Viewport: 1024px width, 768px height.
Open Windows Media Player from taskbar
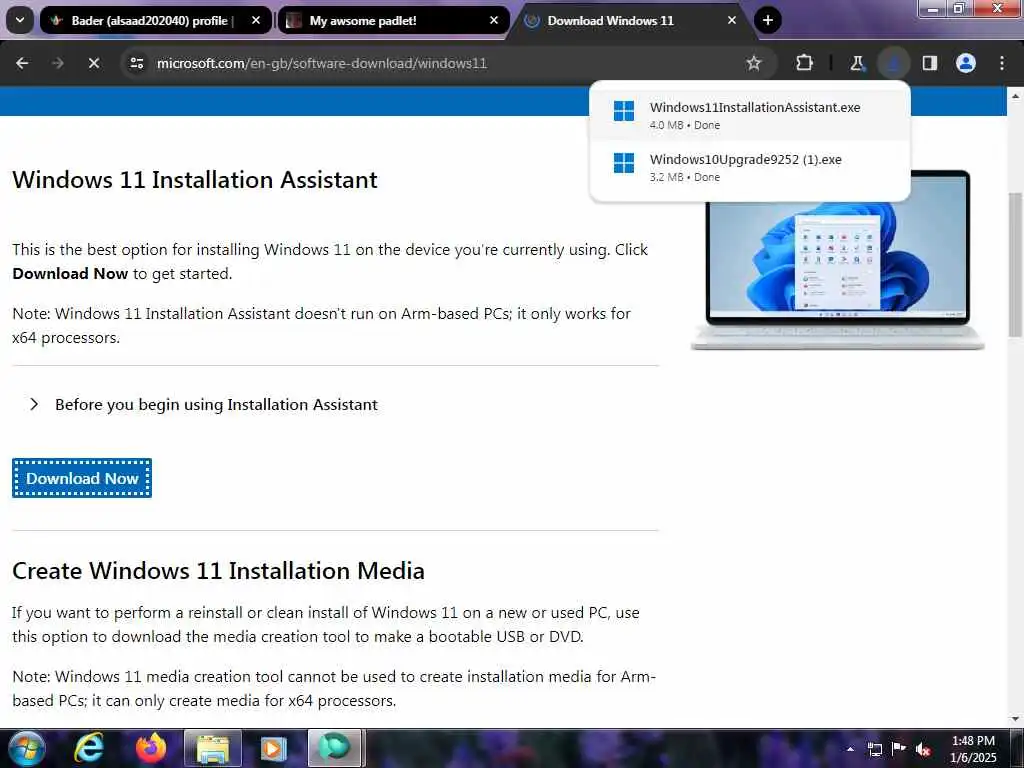click(x=274, y=748)
